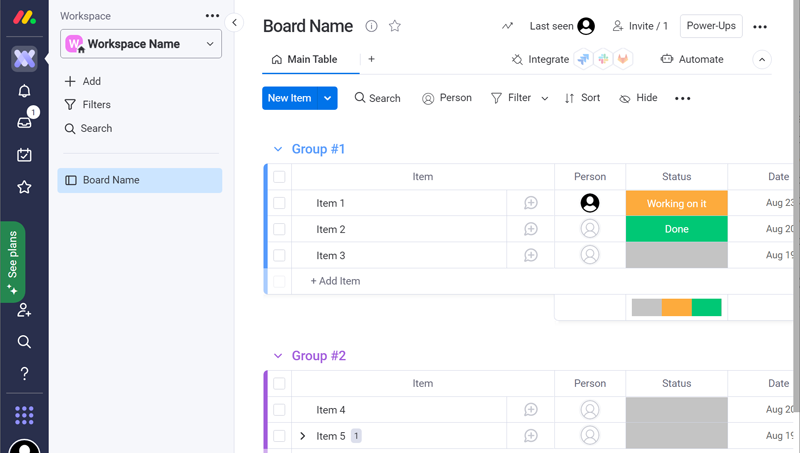
Task: Open the help question mark icon
Action: 24,373
